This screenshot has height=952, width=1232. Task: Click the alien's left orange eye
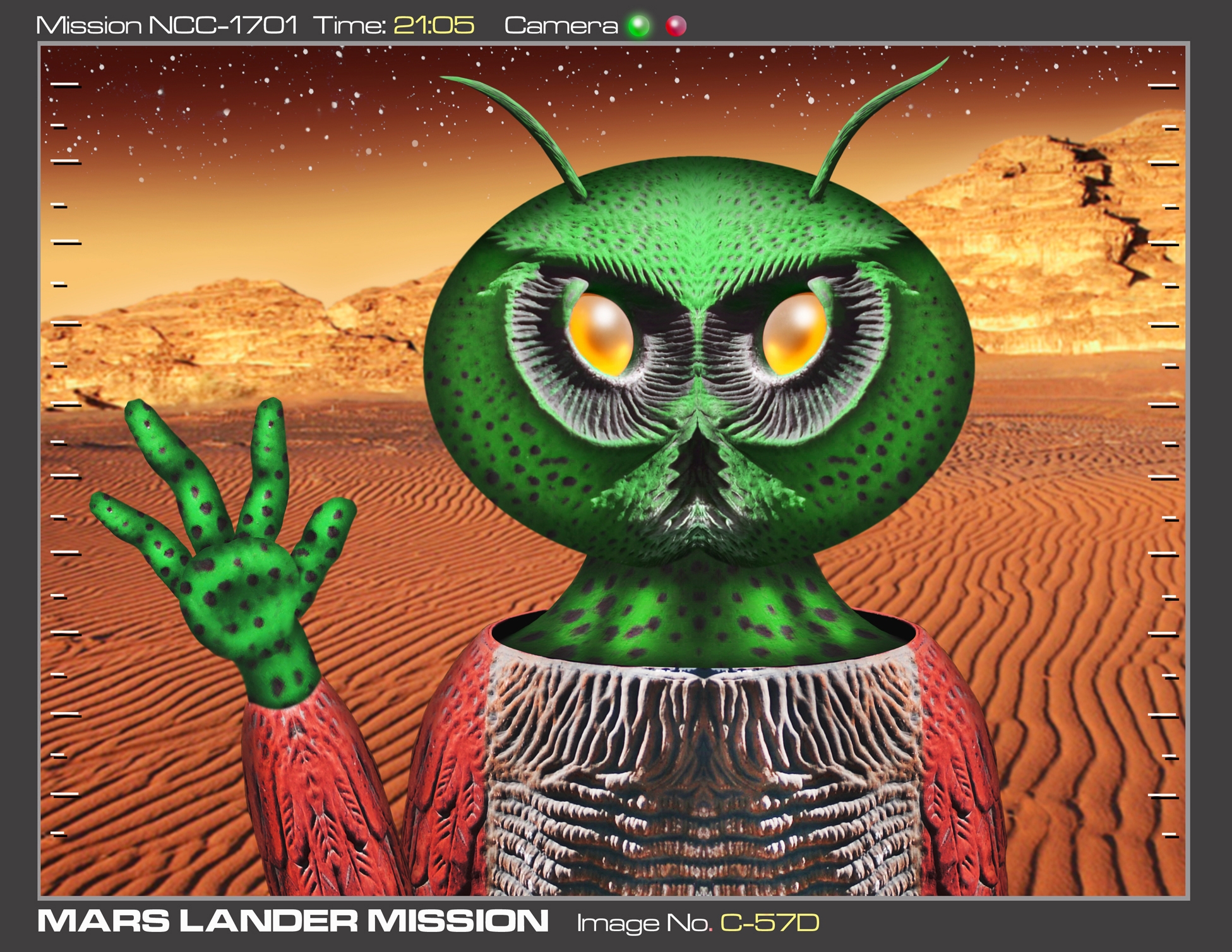601,334
